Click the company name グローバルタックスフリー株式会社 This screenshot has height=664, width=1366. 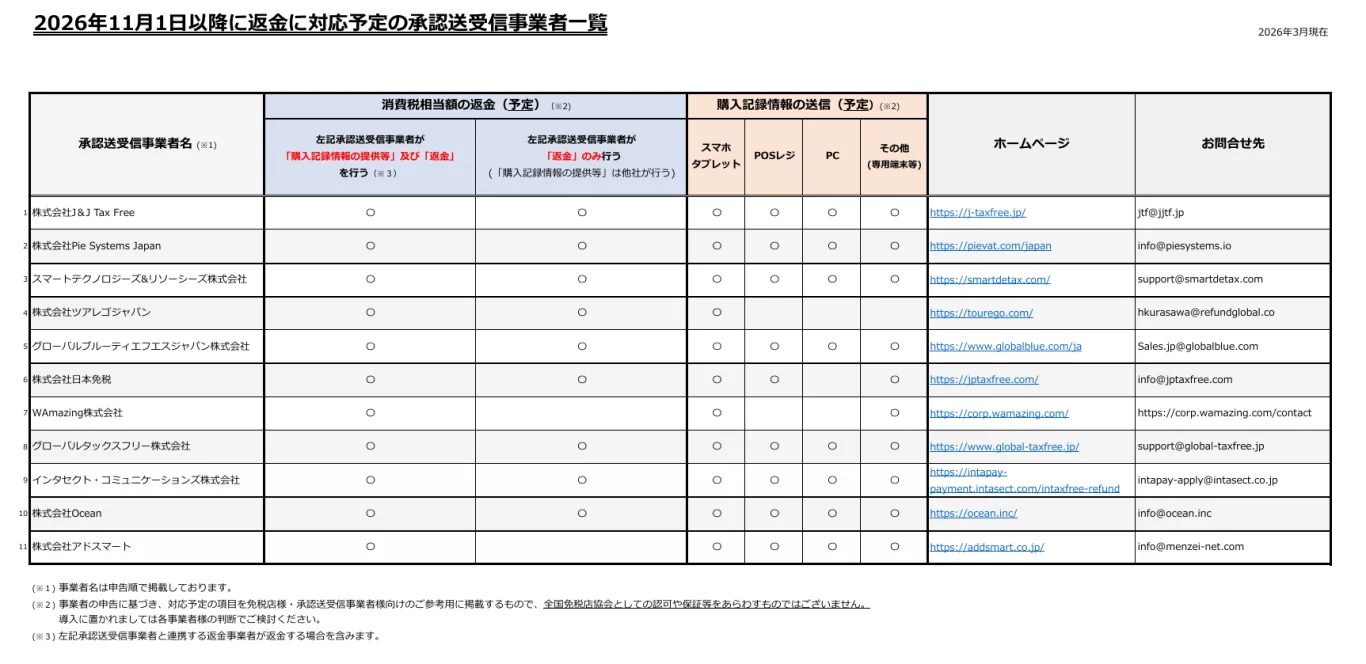(111, 447)
